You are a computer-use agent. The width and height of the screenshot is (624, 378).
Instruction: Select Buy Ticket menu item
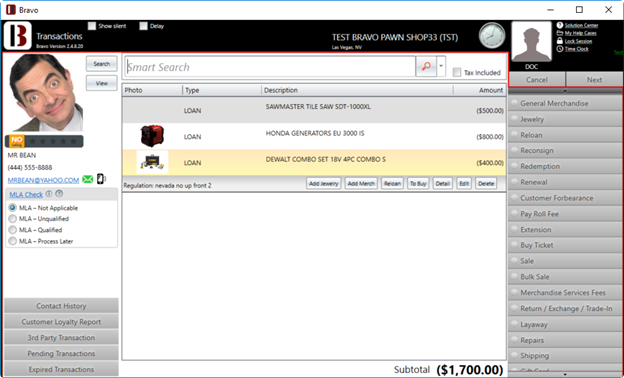point(565,245)
